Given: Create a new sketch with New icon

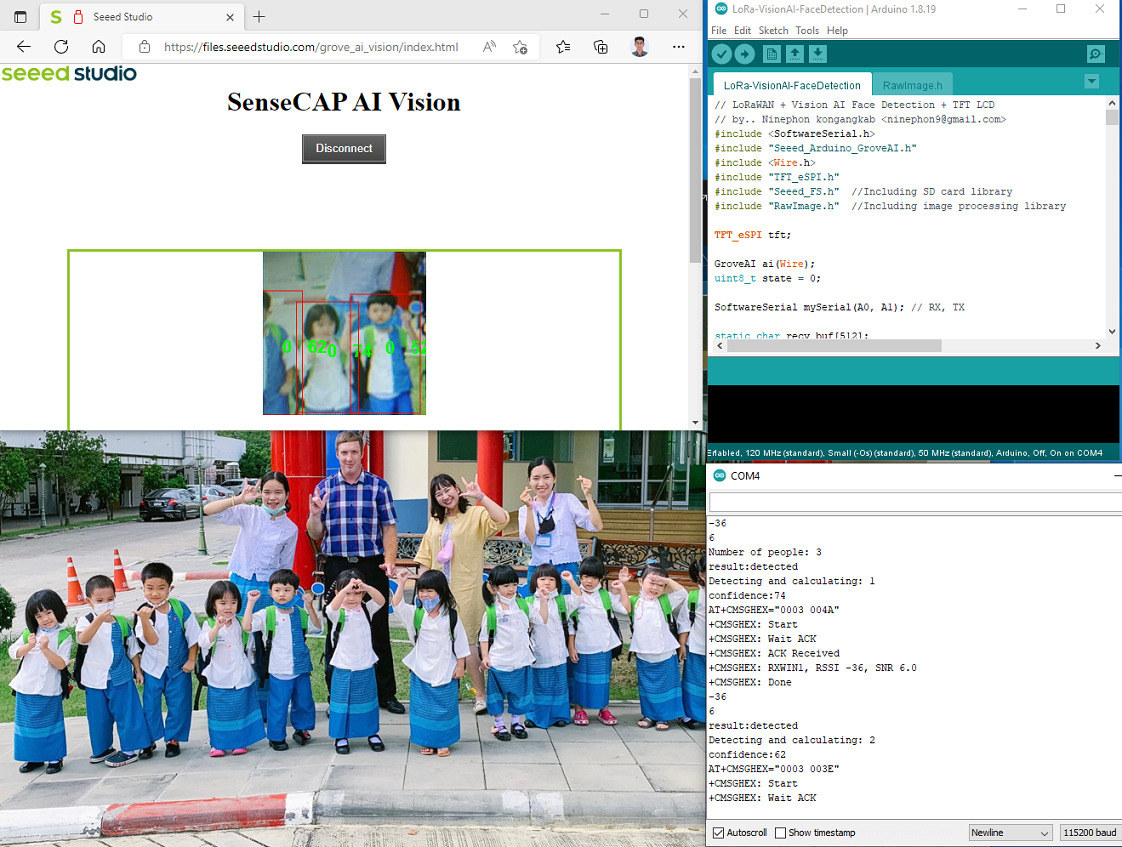Looking at the screenshot, I should pyautogui.click(x=771, y=54).
